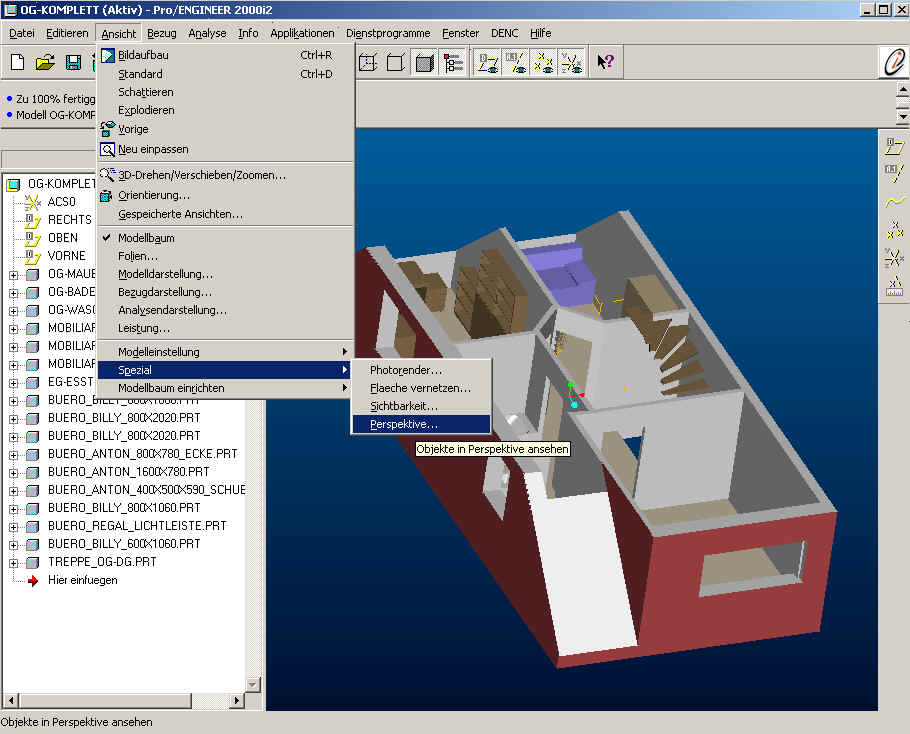
Task: Click the model tree scroll-down arrow
Action: coord(252,685)
